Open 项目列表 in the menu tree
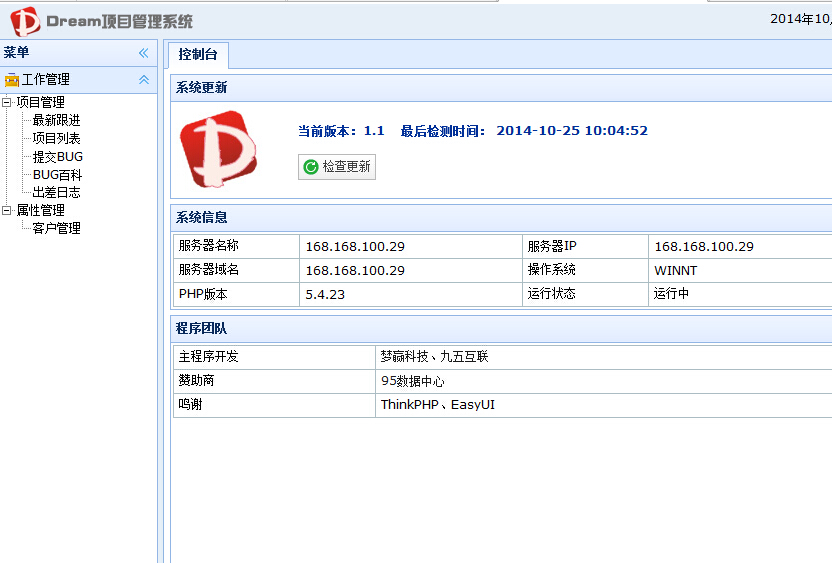Viewport: 832px width, 563px height. (x=56, y=138)
